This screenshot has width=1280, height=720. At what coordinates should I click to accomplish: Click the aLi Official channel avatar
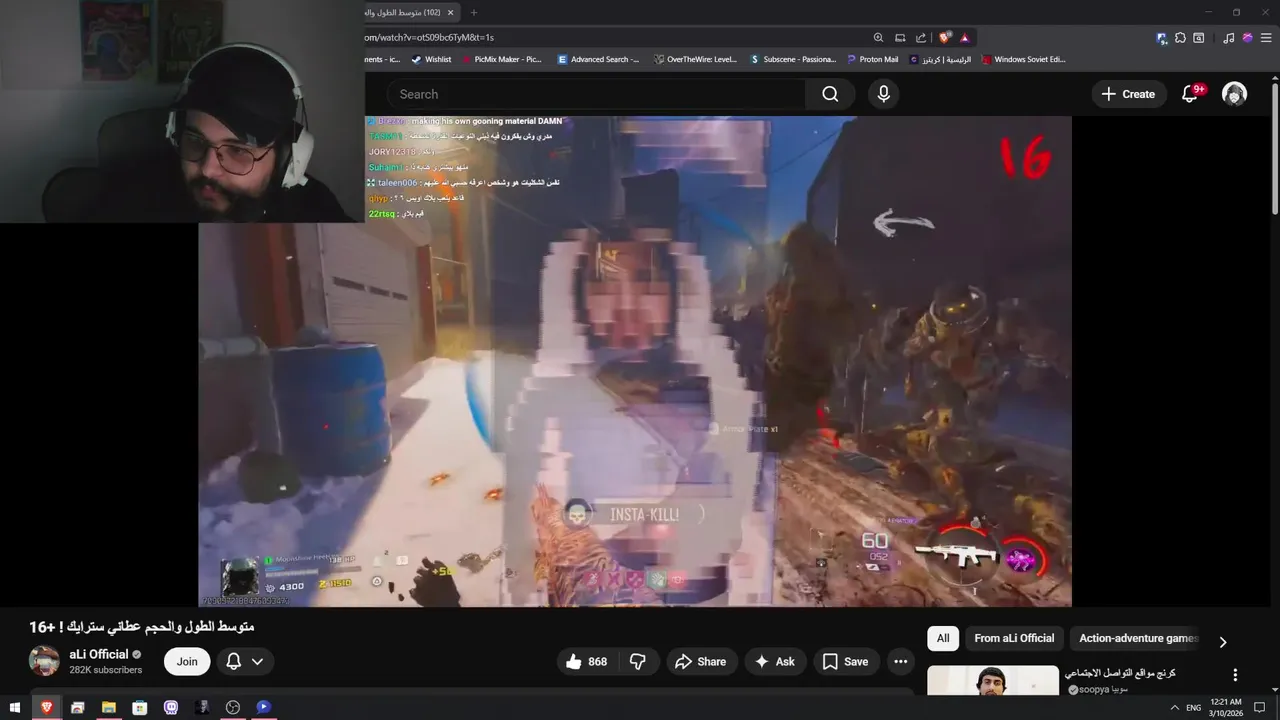44,661
